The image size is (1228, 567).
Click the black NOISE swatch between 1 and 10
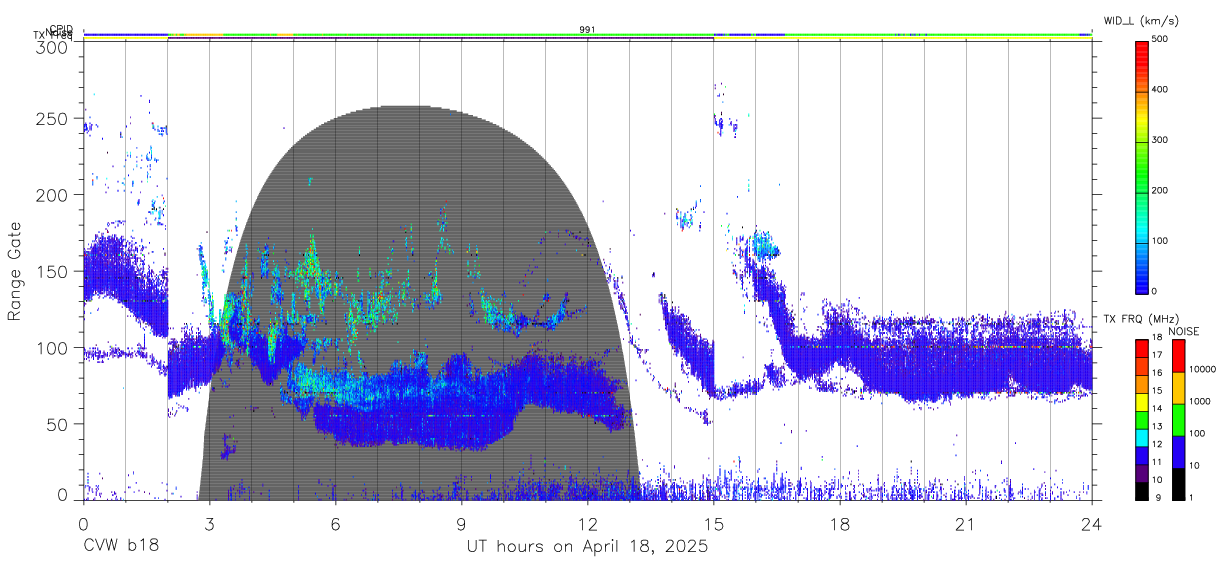(1177, 484)
